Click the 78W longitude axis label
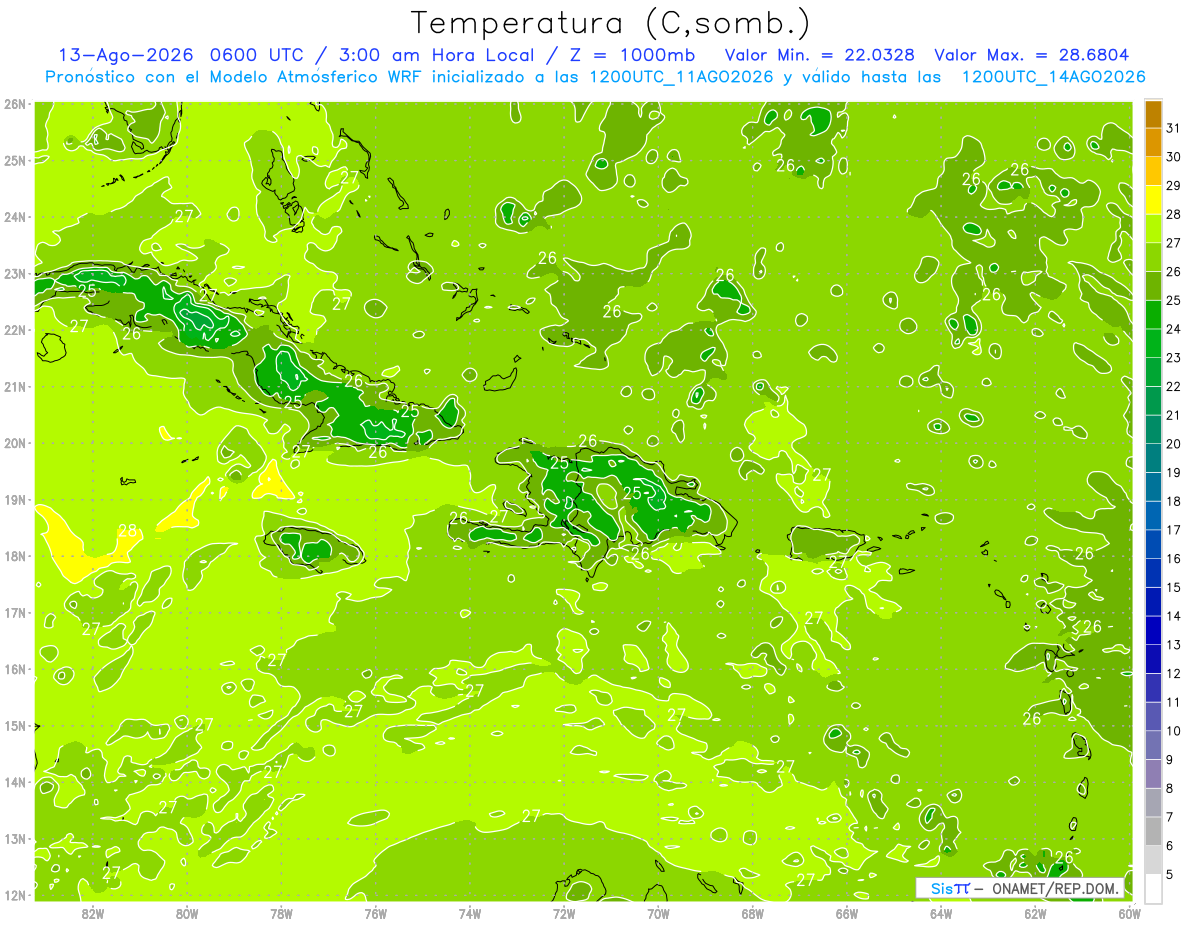 [x=281, y=912]
